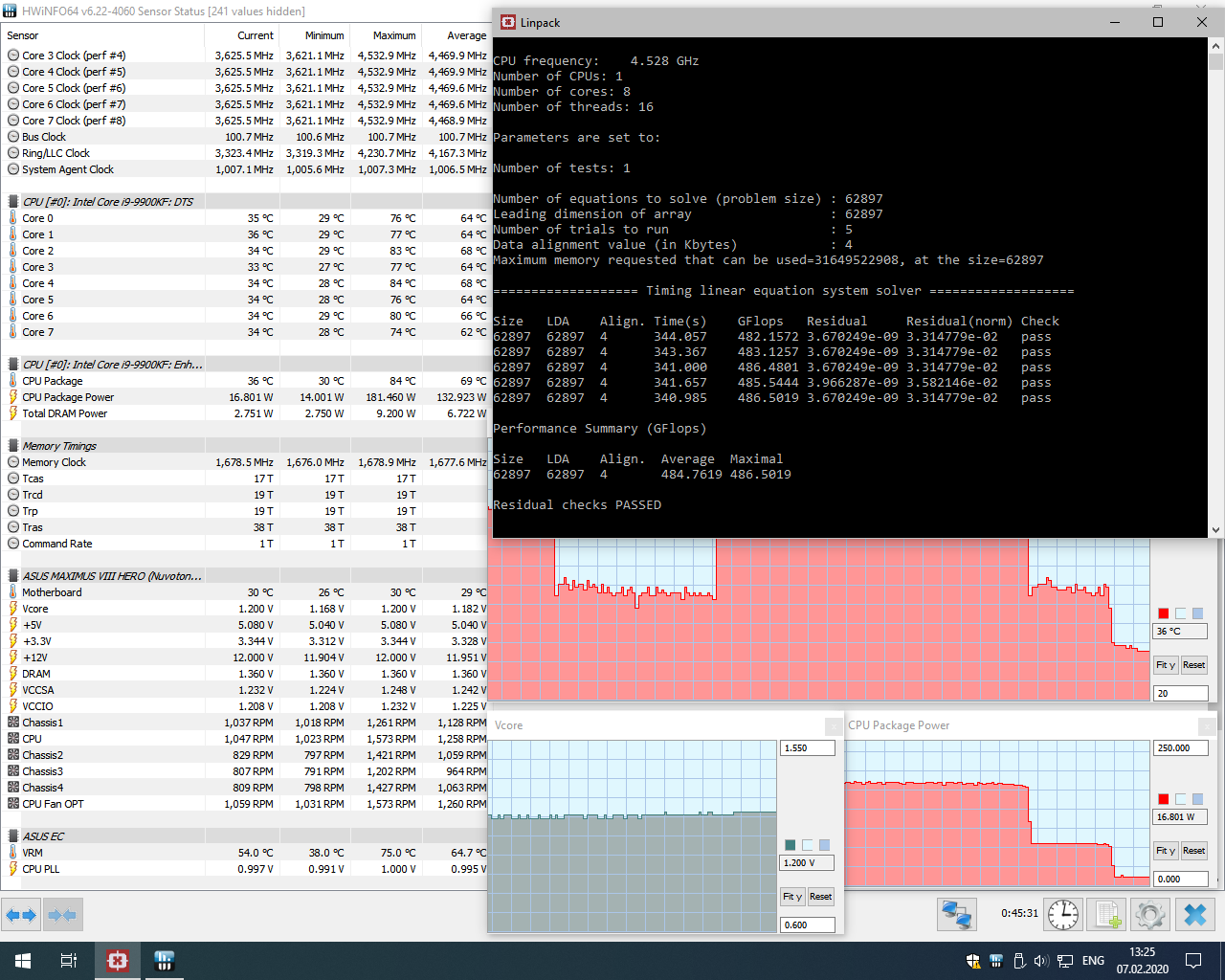Click Reset in CPU Package Power graph

pyautogui.click(x=1193, y=851)
